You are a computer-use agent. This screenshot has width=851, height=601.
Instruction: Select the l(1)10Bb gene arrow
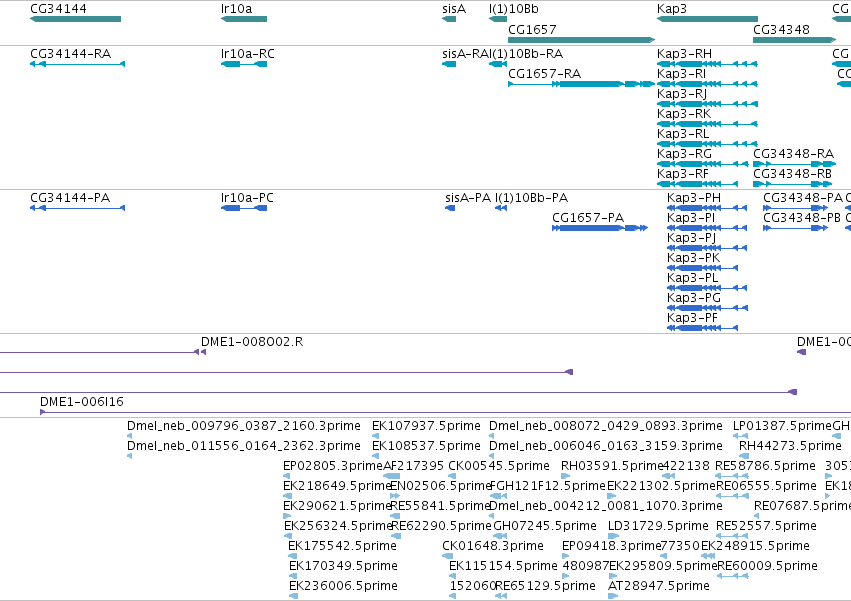(x=498, y=19)
